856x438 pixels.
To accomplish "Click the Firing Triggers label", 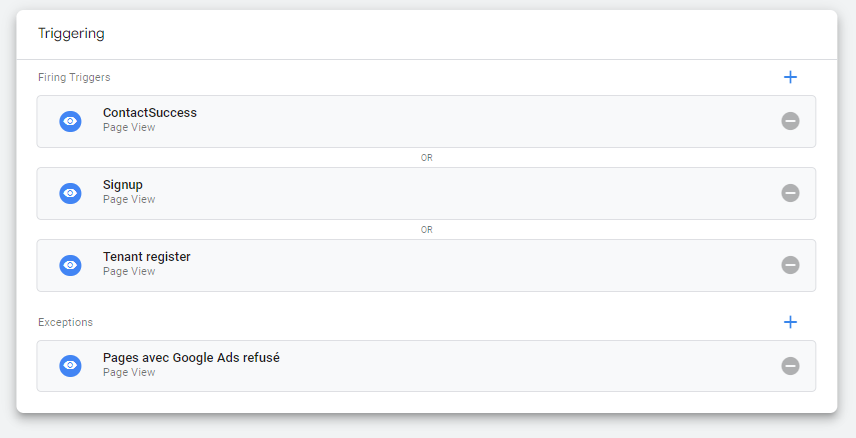I will point(74,77).
